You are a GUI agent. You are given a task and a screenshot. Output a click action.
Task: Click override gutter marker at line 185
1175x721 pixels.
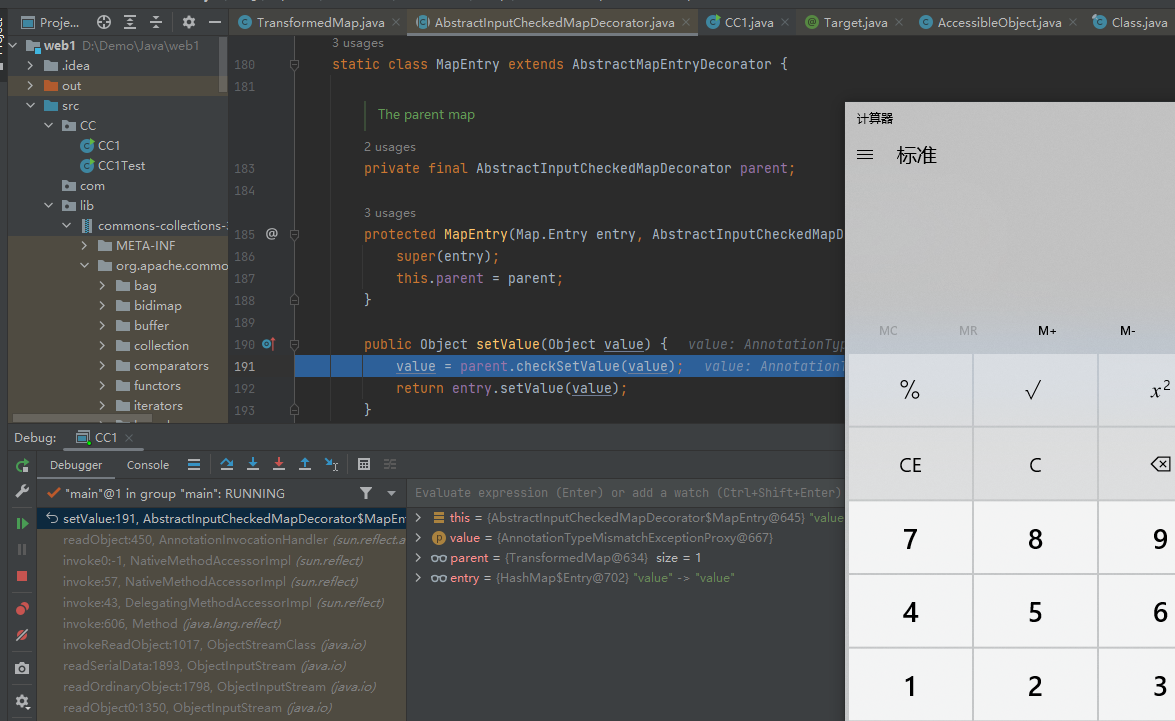click(271, 234)
